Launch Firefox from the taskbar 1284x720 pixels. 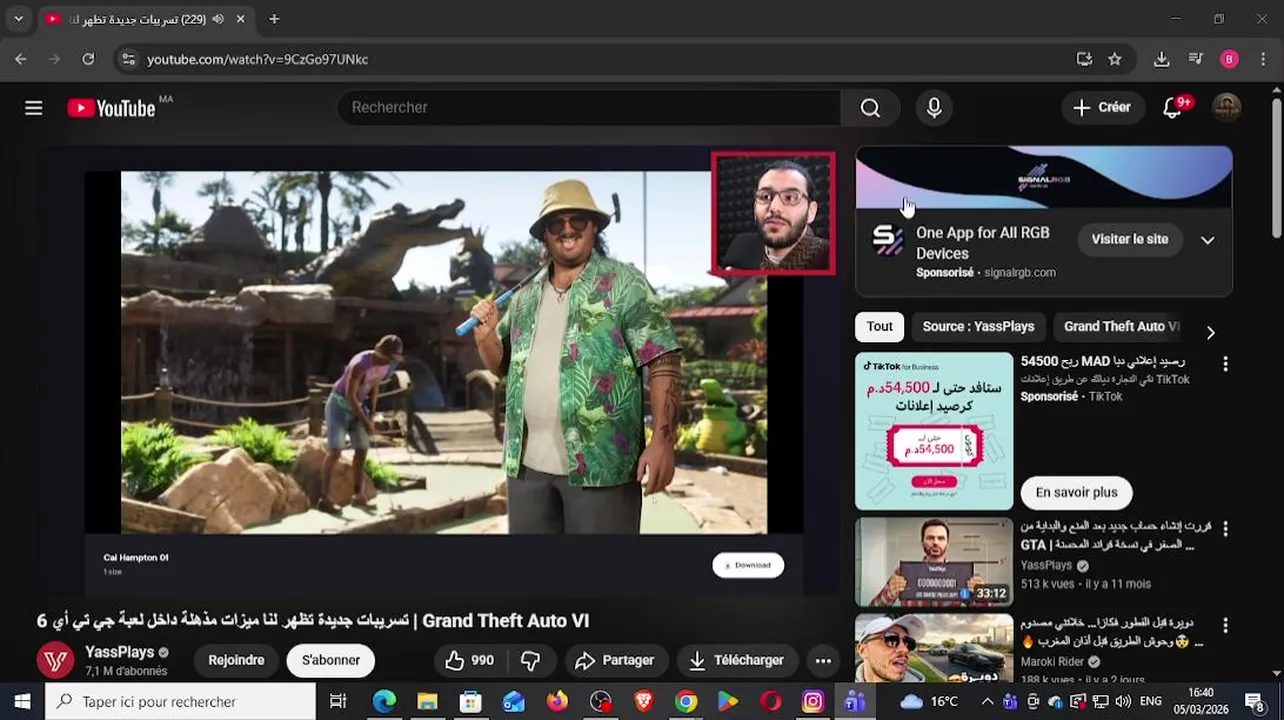point(557,702)
